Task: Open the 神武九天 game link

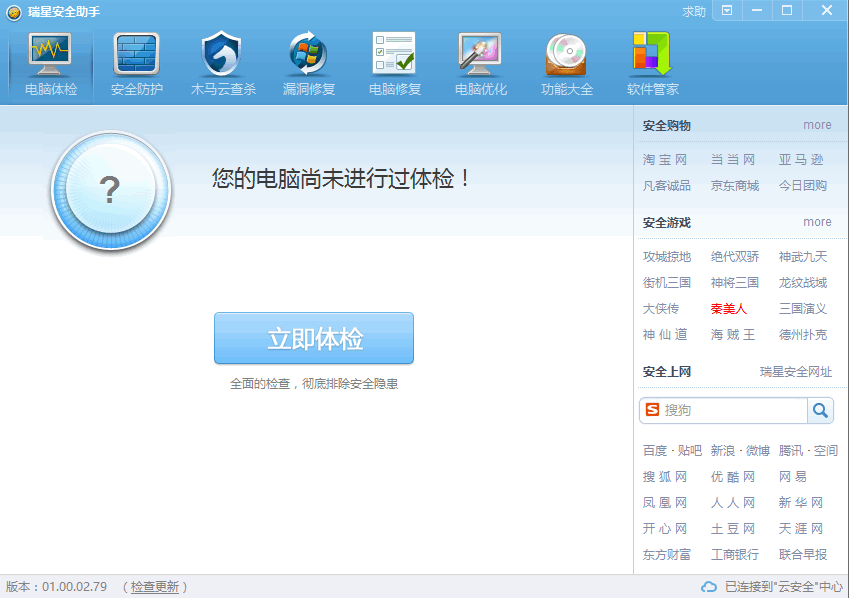Action: 803,257
